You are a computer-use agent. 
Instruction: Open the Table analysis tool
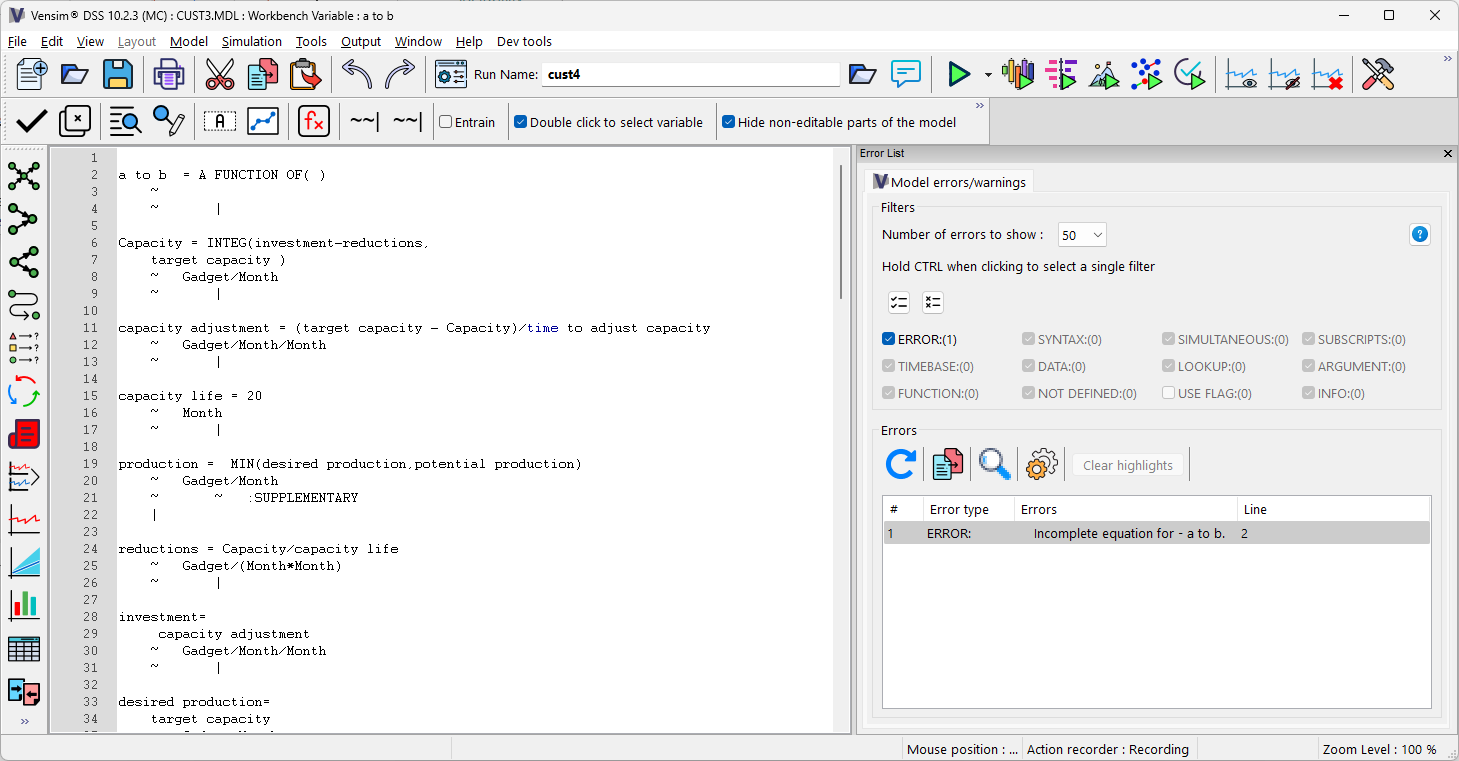24,648
